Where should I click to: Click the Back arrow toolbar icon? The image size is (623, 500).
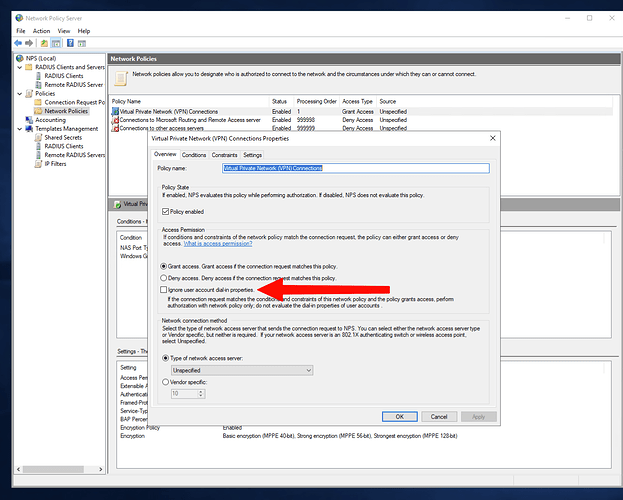pyautogui.click(x=18, y=43)
